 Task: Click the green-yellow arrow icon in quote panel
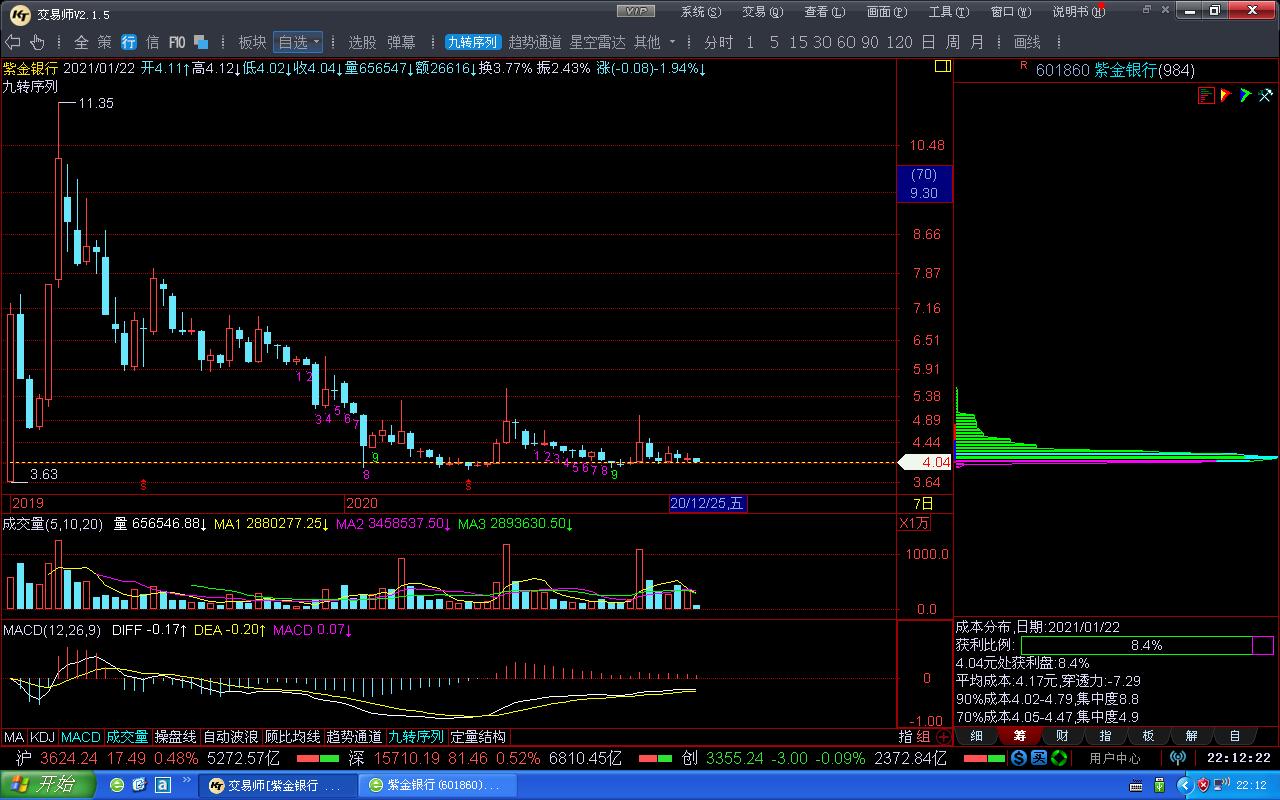pos(1245,95)
